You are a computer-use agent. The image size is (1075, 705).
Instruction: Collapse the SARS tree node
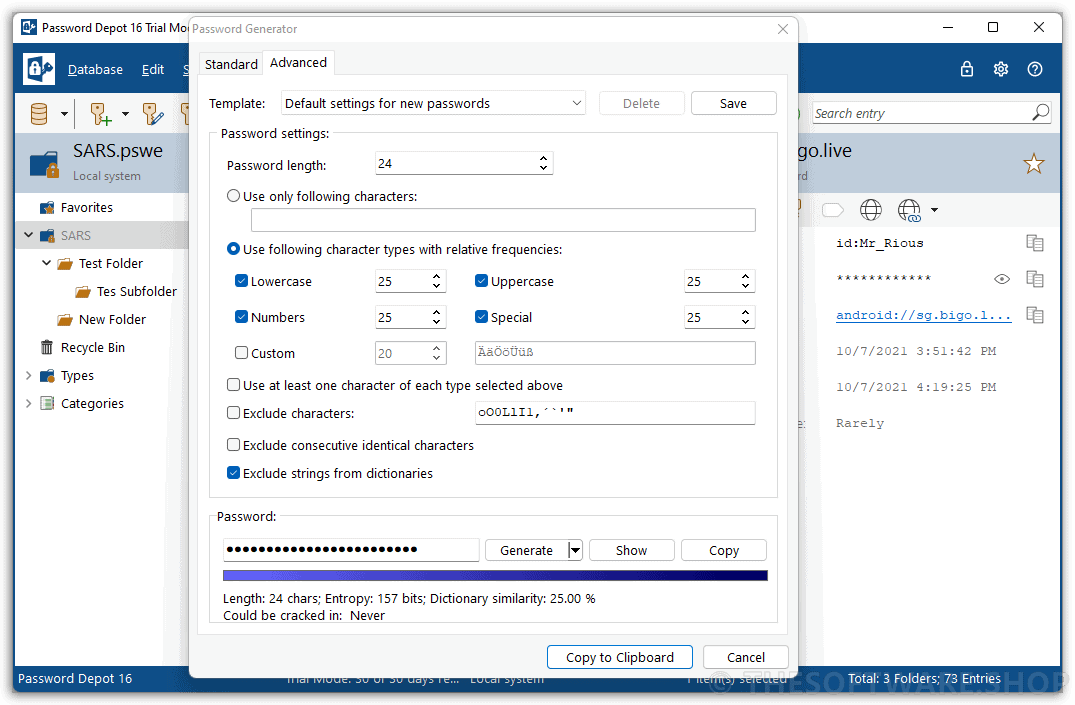pyautogui.click(x=28, y=235)
